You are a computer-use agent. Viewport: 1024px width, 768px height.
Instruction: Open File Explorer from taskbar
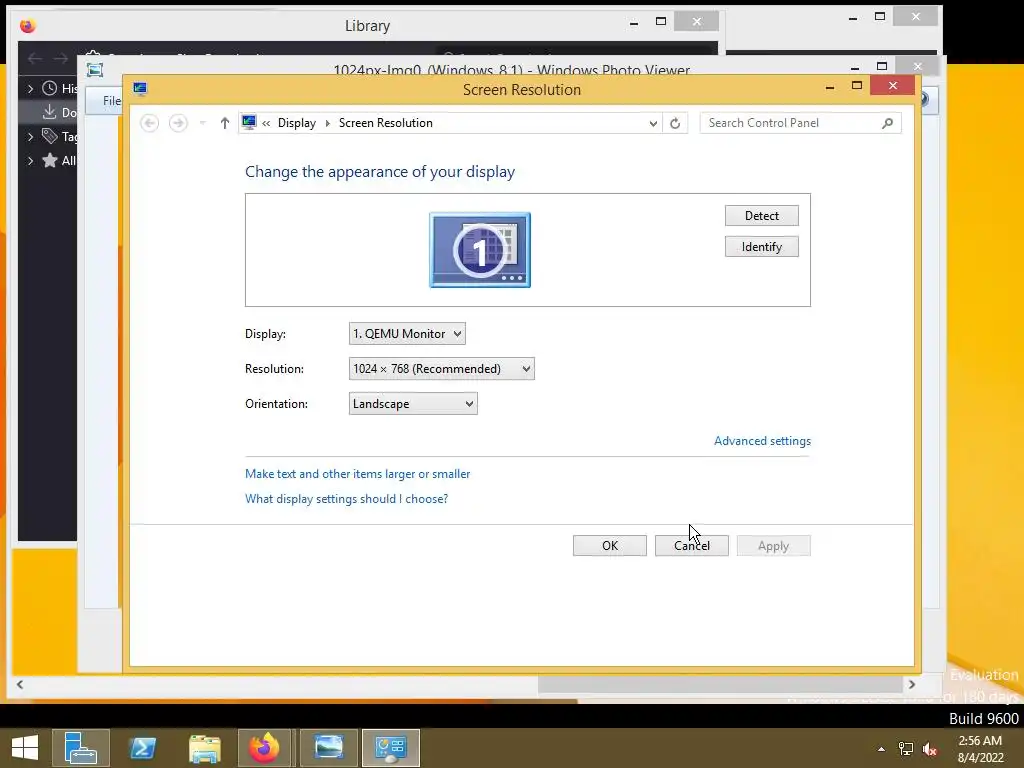pos(204,748)
